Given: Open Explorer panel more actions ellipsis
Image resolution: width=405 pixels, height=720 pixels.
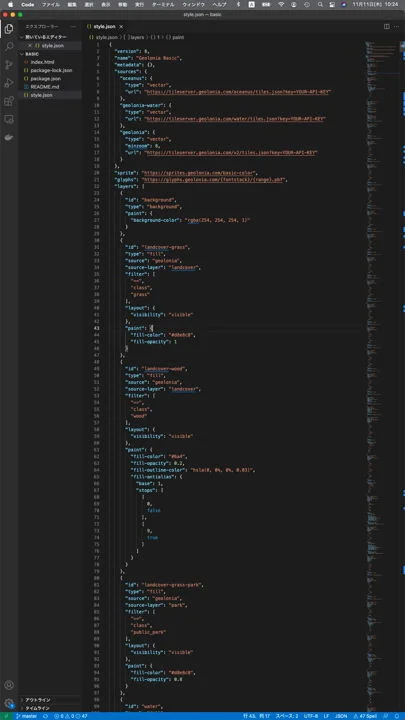Looking at the screenshot, I should point(73,27).
